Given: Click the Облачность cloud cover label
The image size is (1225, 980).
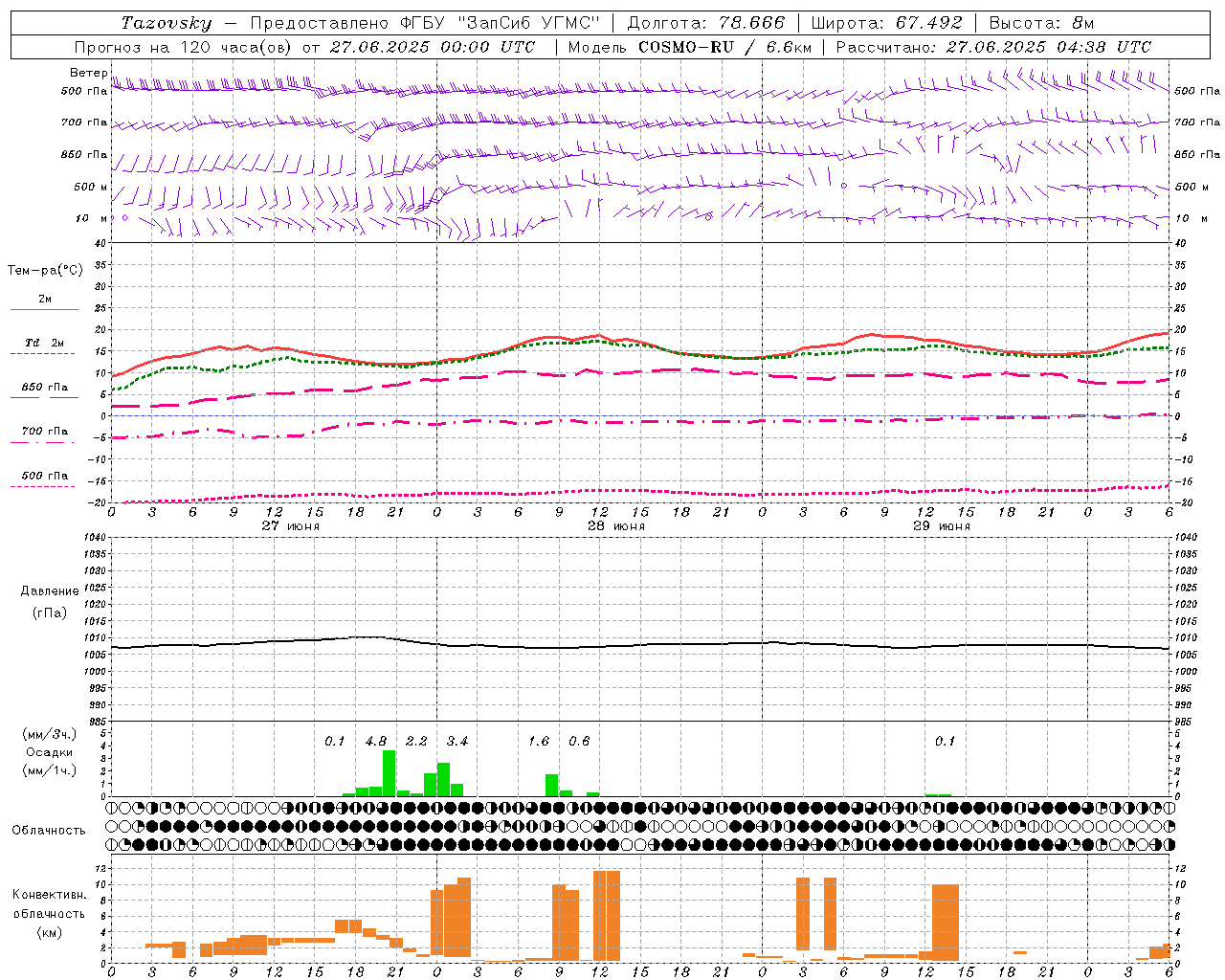Looking at the screenshot, I should click(49, 831).
